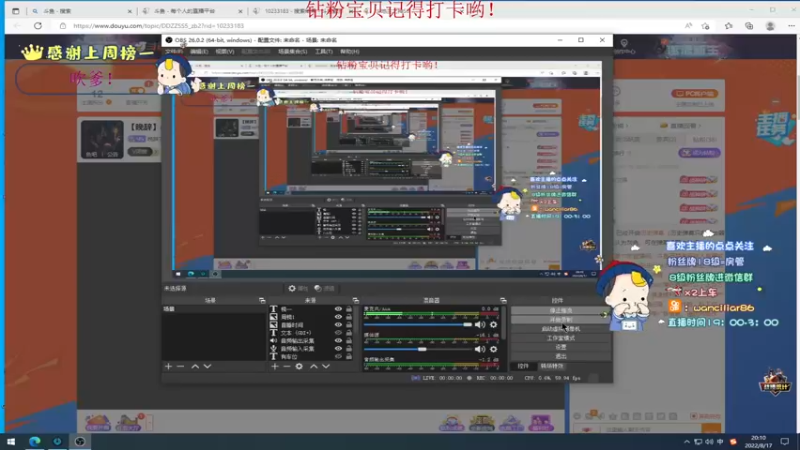Open the browser tab actions menu icon
The image size is (800, 450).
(15, 11)
